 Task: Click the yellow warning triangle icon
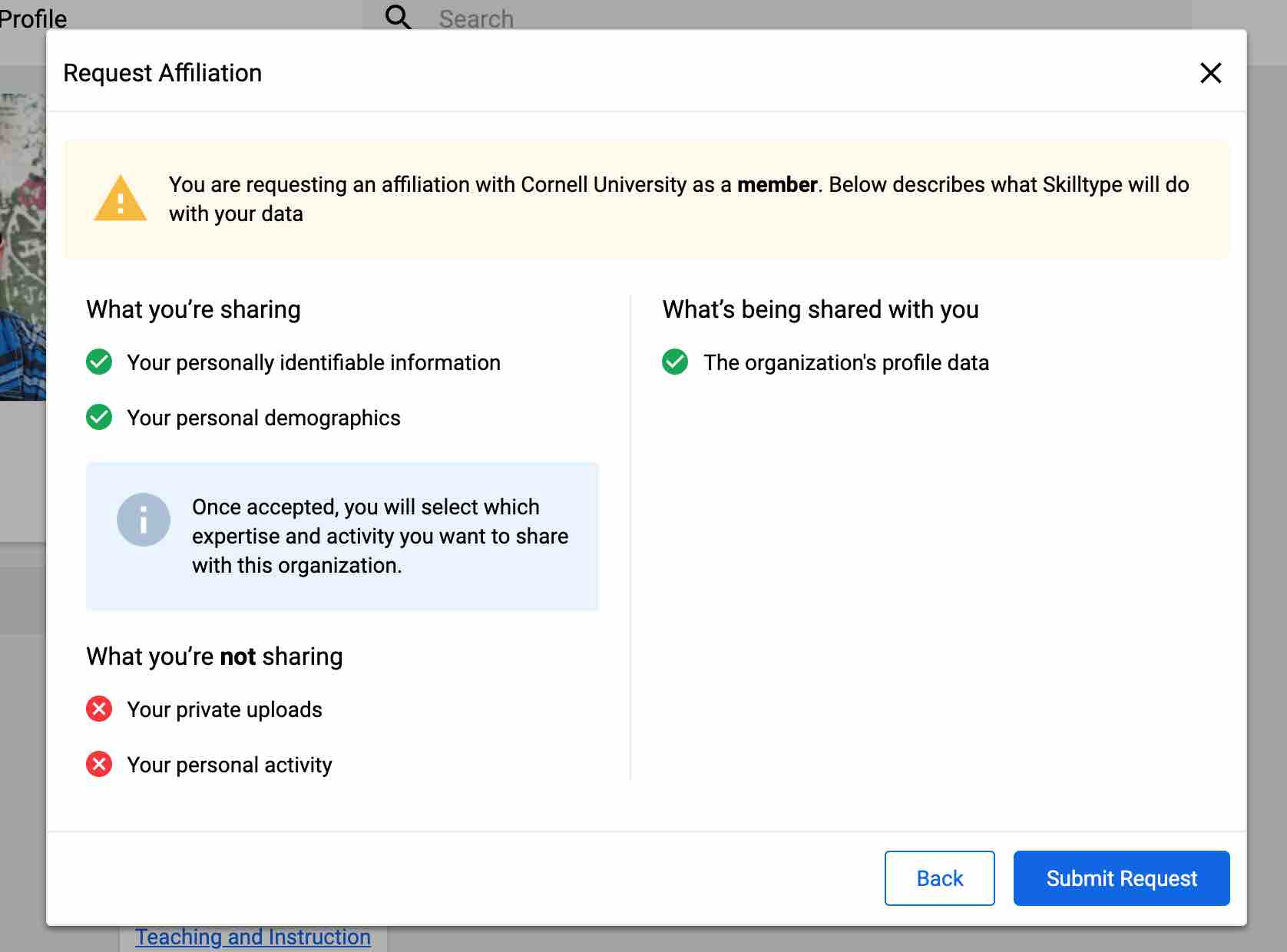coord(120,199)
